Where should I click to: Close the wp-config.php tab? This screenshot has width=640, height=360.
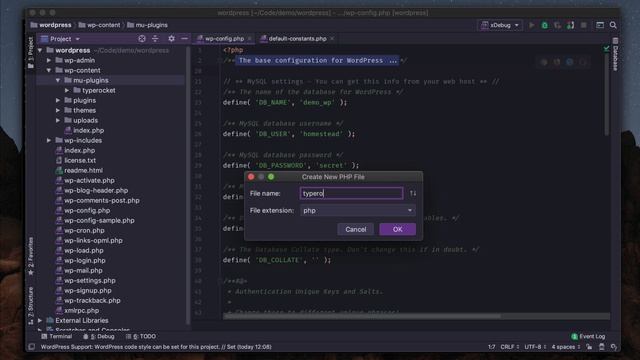(x=250, y=39)
